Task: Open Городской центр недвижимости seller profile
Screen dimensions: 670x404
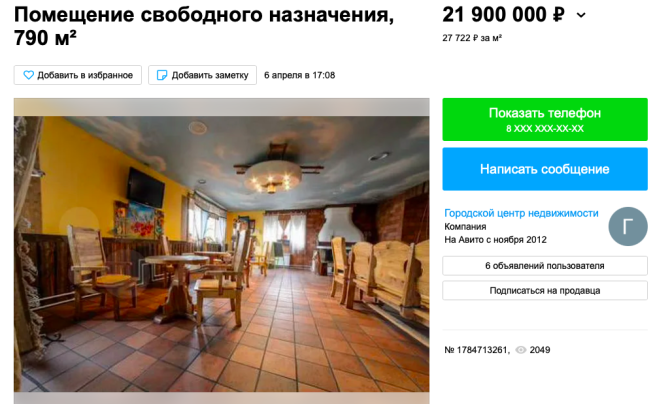Action: (x=521, y=213)
